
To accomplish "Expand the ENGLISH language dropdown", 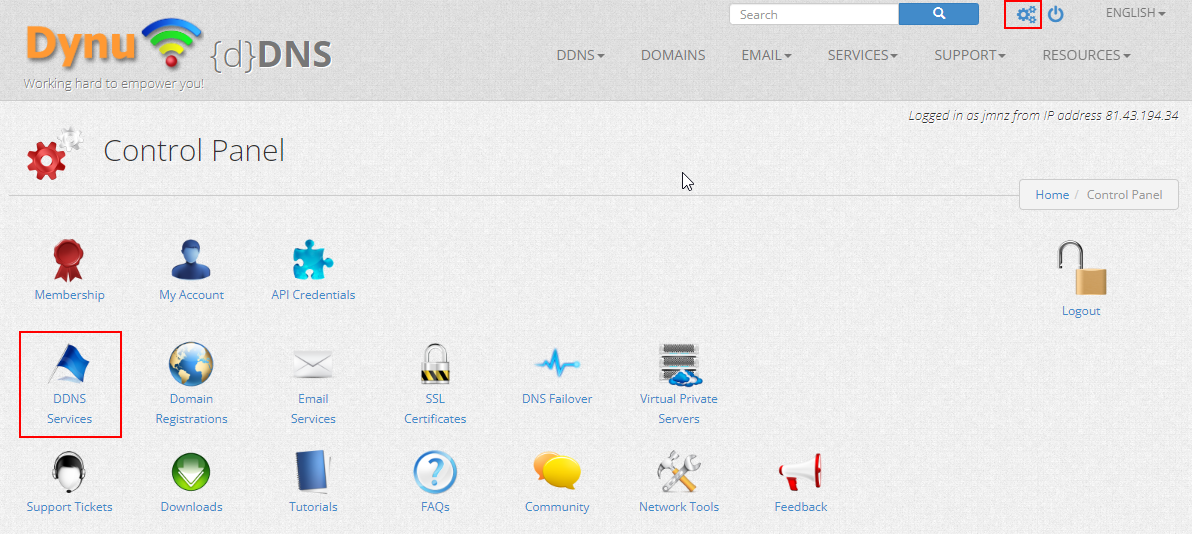I will click(1136, 13).
